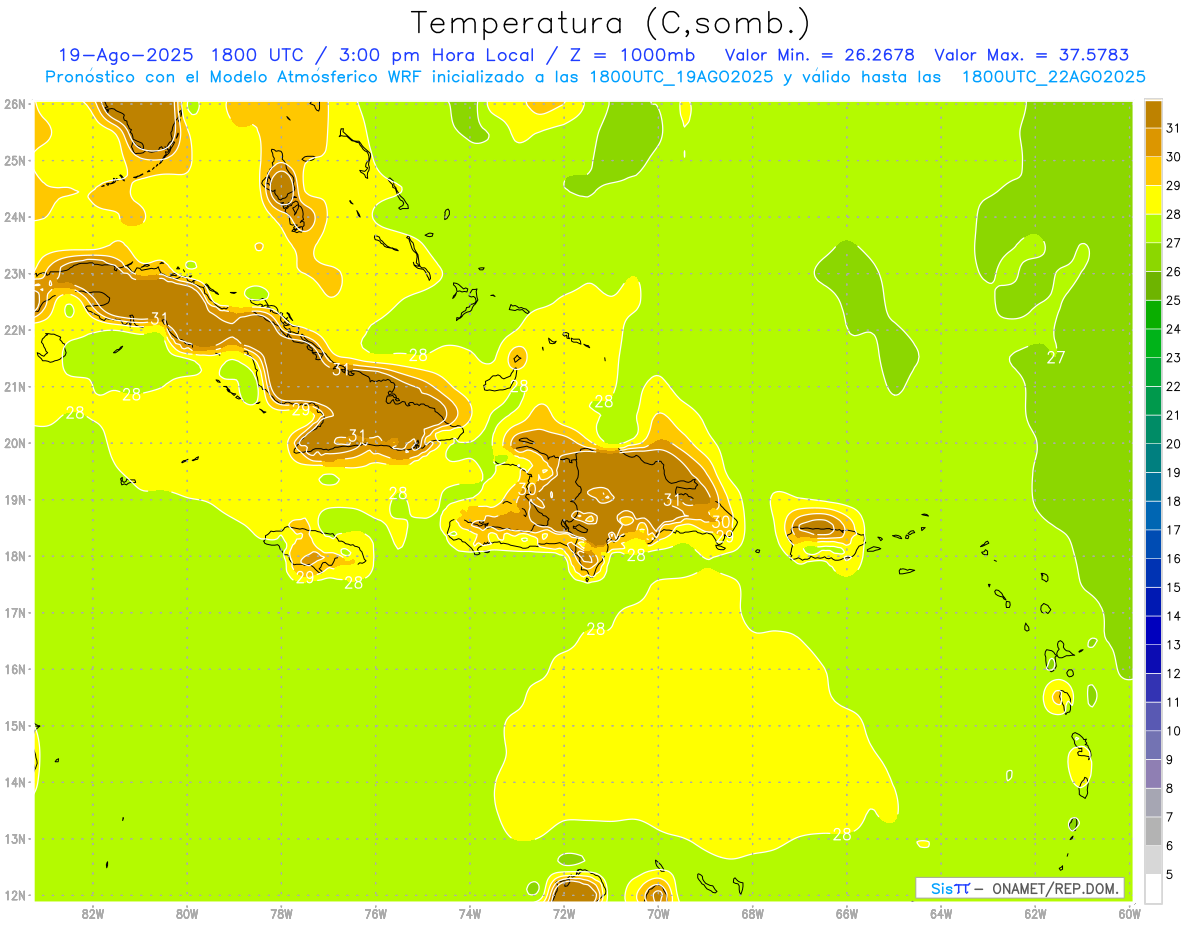Click the "SisTT – ONAMET/REP.DOM." credit box
Image resolution: width=1200 pixels, height=927 pixels.
tap(1020, 888)
